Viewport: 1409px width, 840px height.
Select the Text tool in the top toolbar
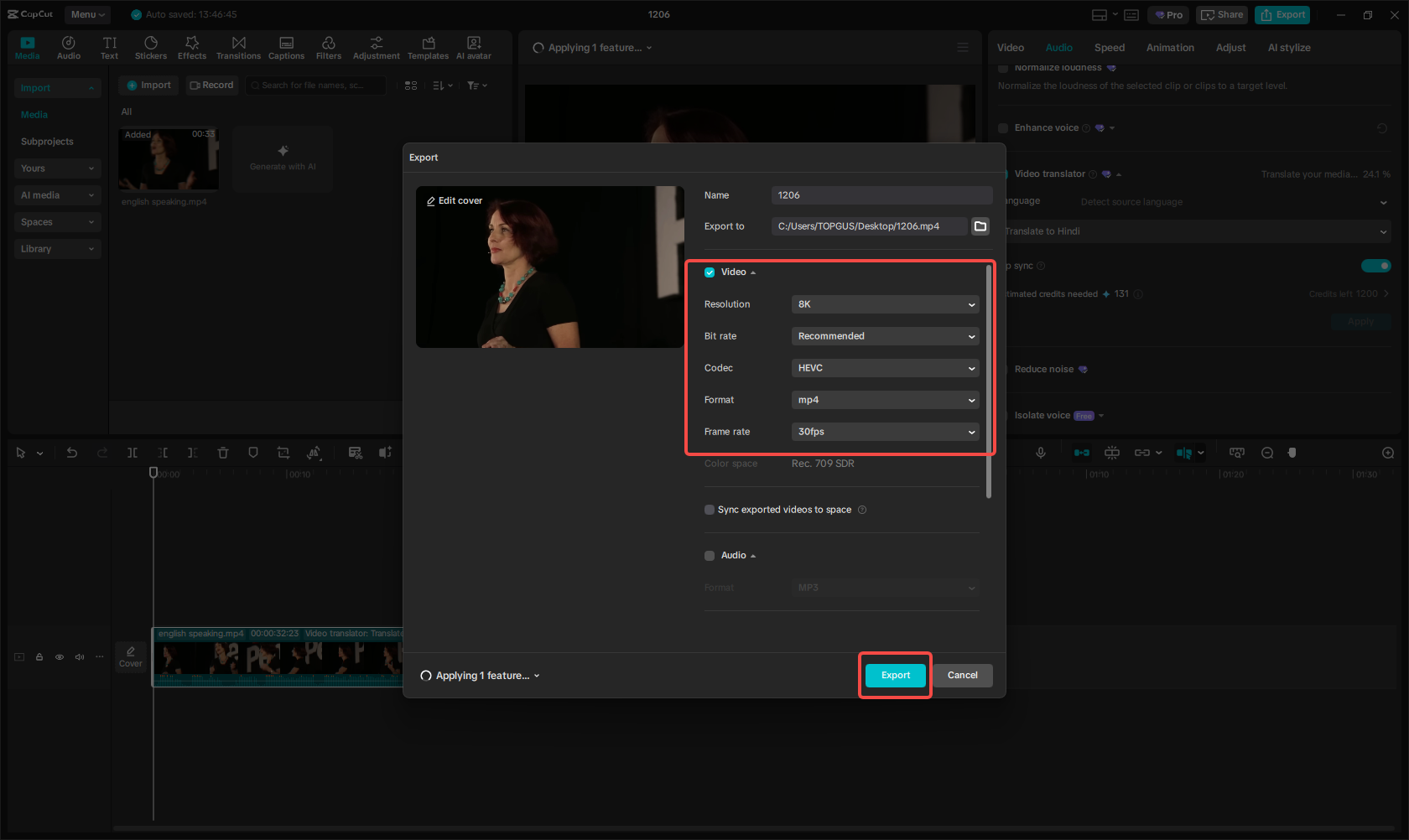109,46
